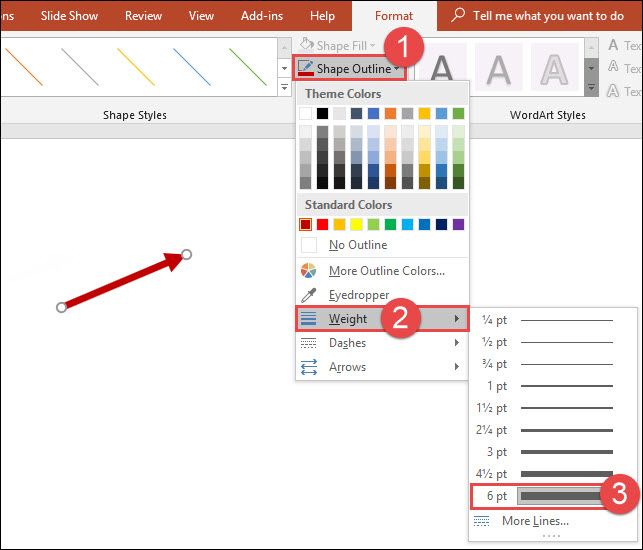This screenshot has width=643, height=550.
Task: Select the dark red standard color
Action: (306, 224)
